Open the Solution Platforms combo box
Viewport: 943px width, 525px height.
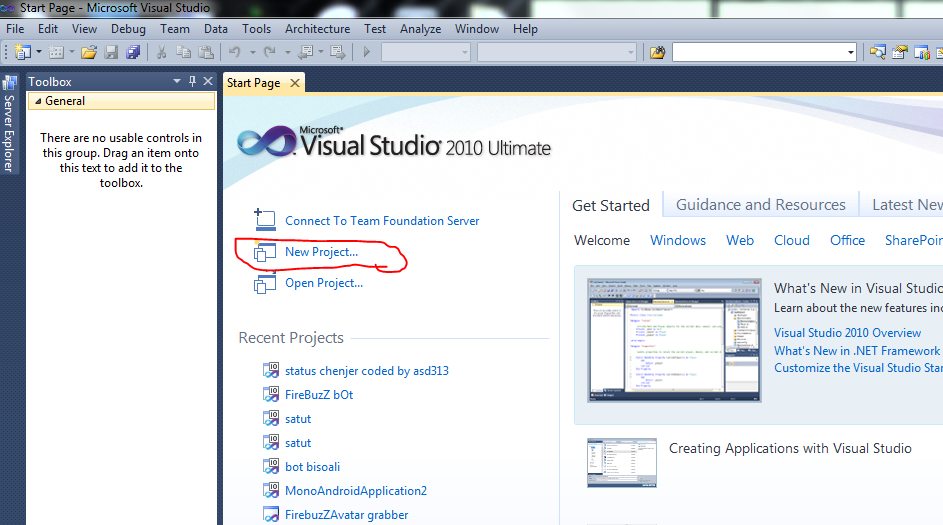point(557,52)
